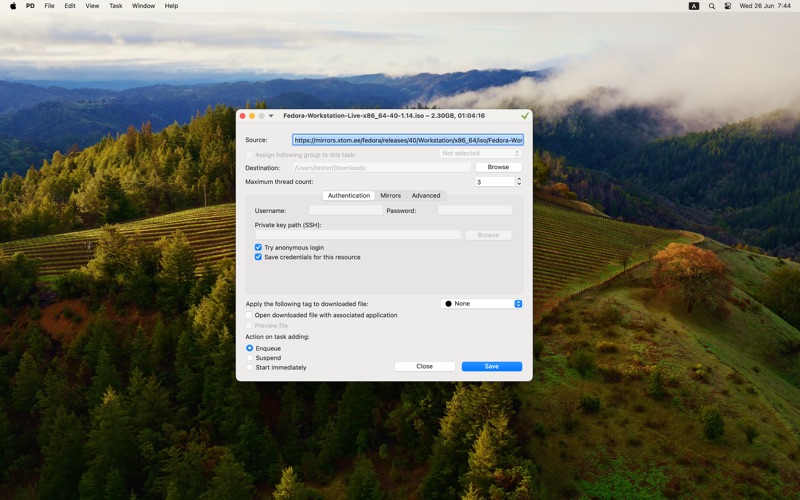This screenshot has height=500, width=800.
Task: Click Browse button for Destination
Action: (498, 167)
